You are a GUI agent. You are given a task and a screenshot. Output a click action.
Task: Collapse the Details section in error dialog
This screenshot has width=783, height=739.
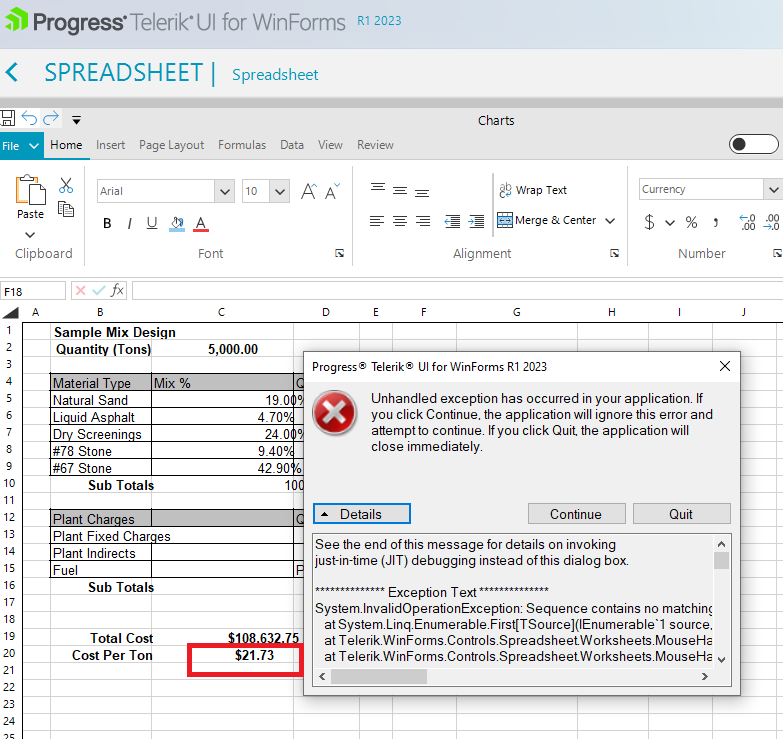pyautogui.click(x=362, y=514)
